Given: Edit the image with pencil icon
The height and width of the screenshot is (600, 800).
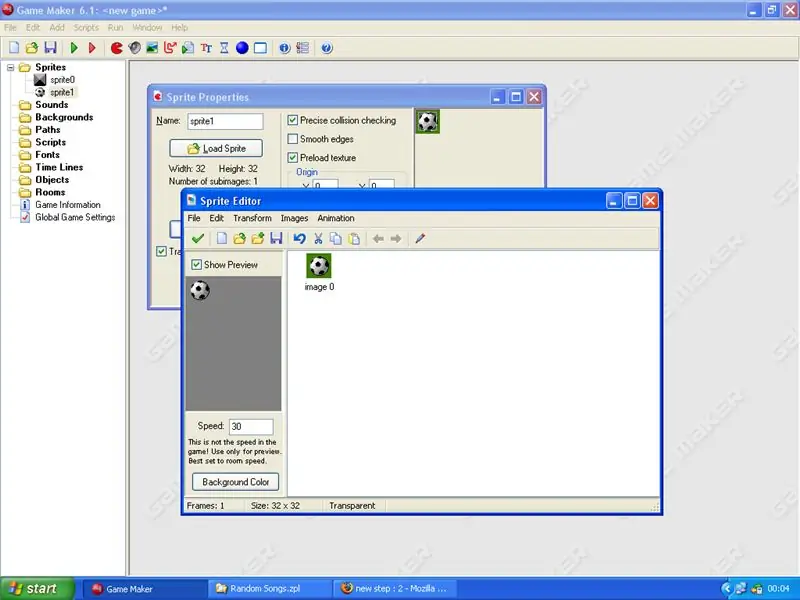Looking at the screenshot, I should 420,238.
